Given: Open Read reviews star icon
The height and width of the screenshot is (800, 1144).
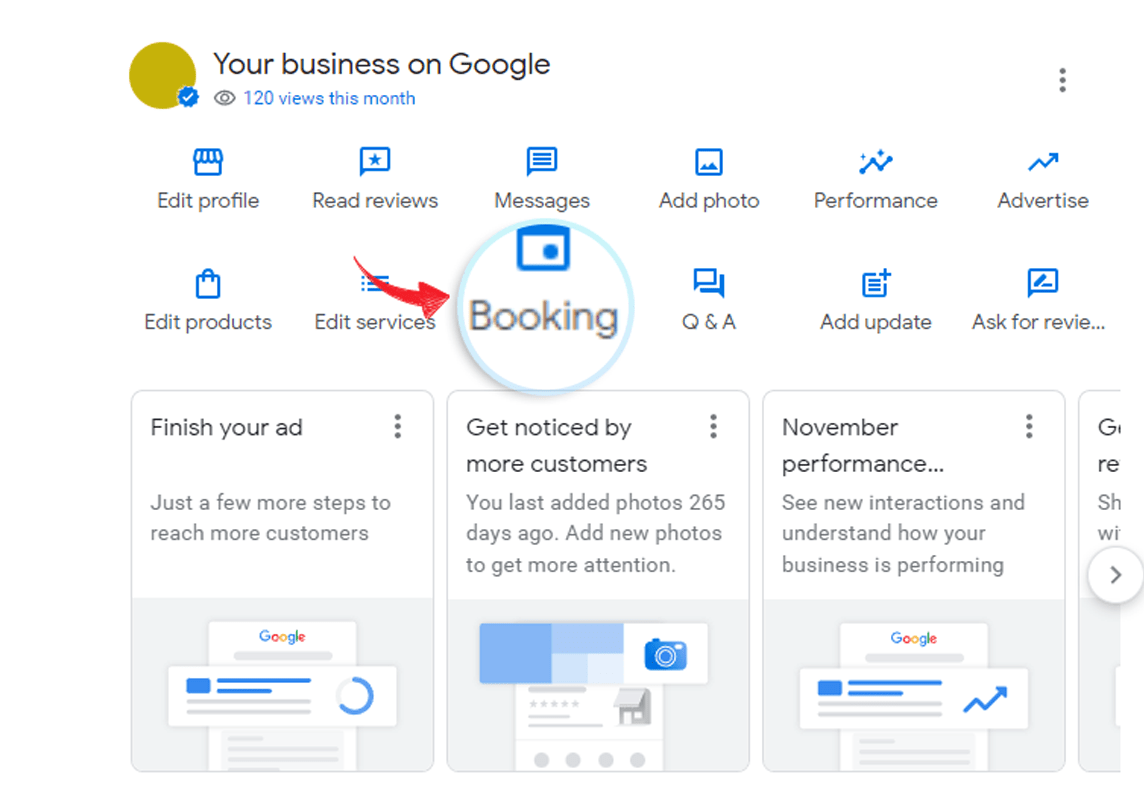Looking at the screenshot, I should (375, 162).
